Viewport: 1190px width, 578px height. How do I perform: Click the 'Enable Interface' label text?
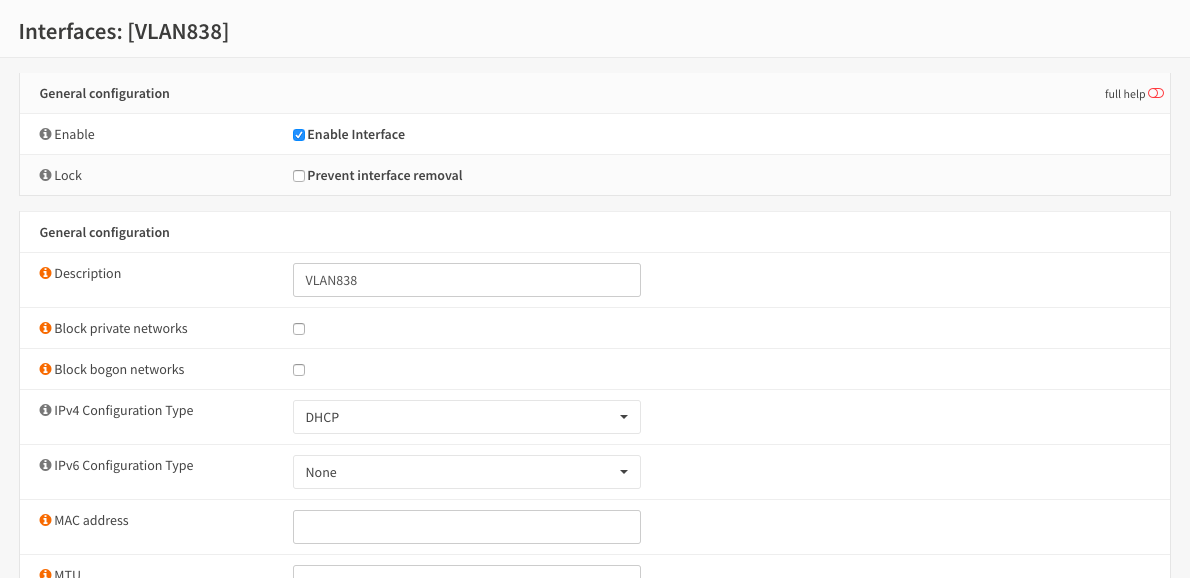356,135
